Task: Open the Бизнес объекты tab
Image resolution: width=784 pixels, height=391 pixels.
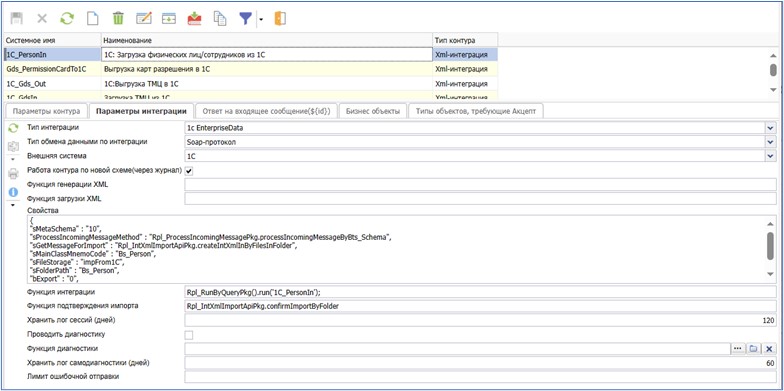Action: point(373,111)
